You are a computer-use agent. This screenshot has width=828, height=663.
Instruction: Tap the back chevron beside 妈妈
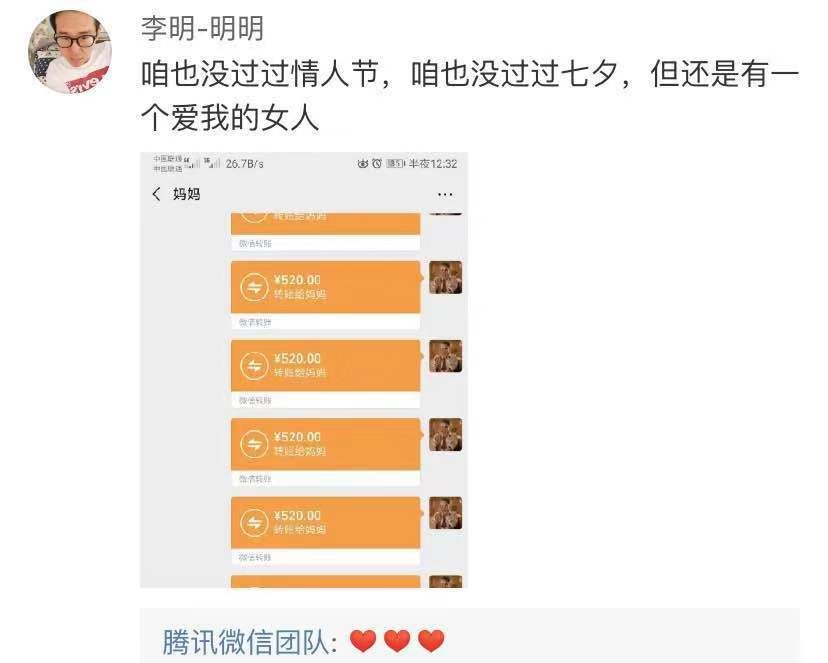coord(156,194)
